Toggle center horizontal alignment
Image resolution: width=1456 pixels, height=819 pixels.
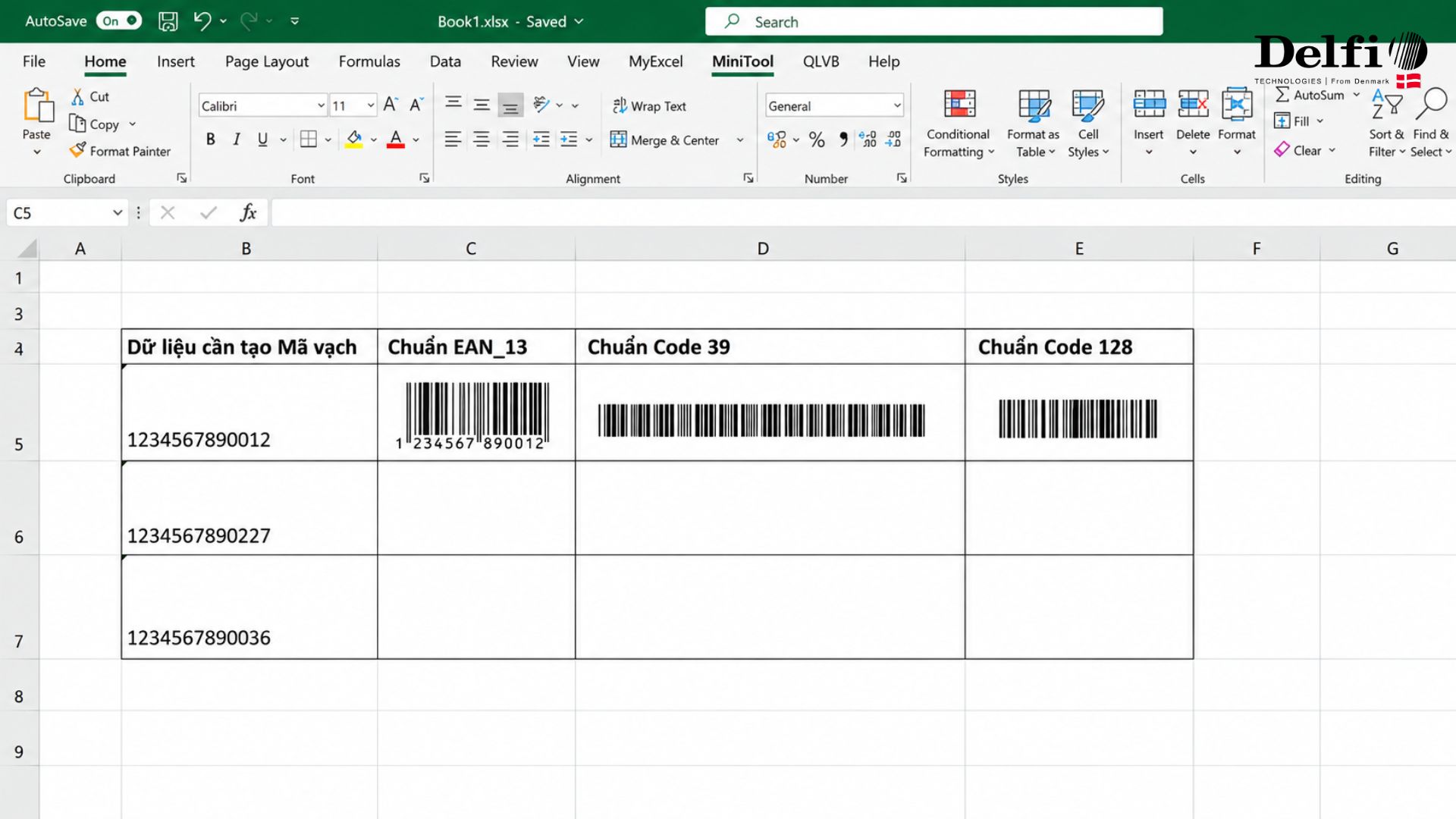(482, 140)
